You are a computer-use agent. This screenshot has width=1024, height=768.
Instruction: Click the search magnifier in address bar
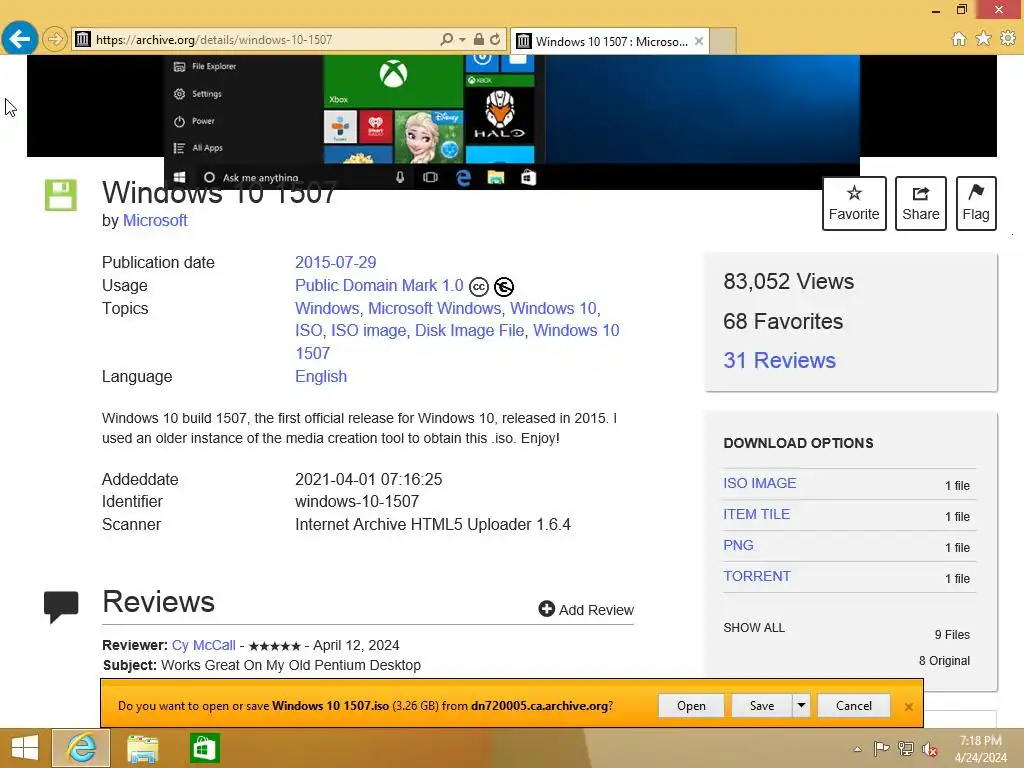447,39
